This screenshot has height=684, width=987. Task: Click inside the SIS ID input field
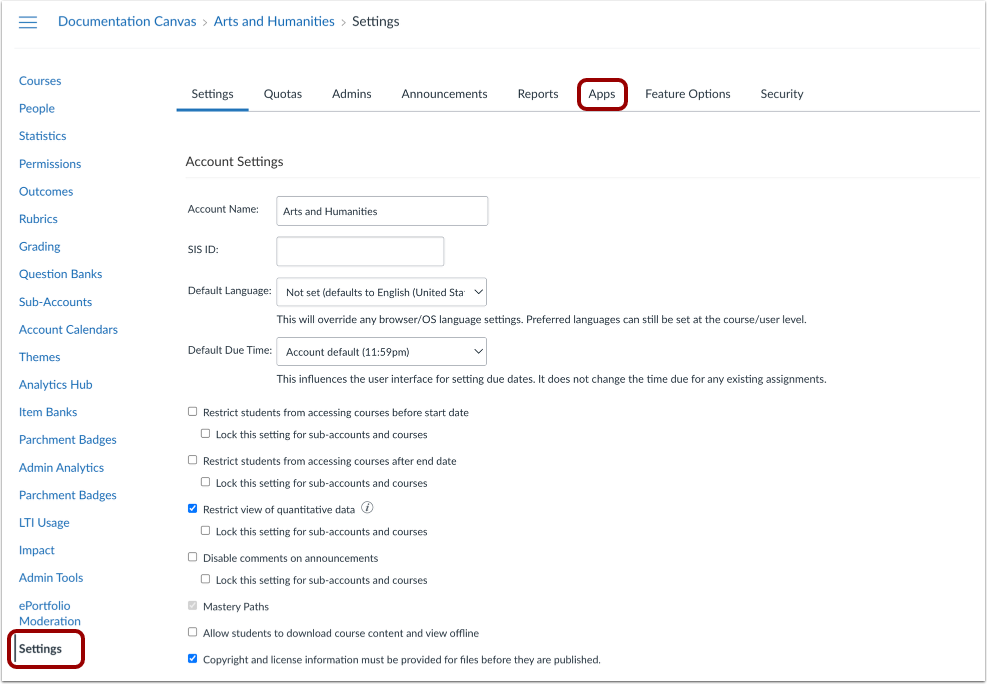coord(360,251)
